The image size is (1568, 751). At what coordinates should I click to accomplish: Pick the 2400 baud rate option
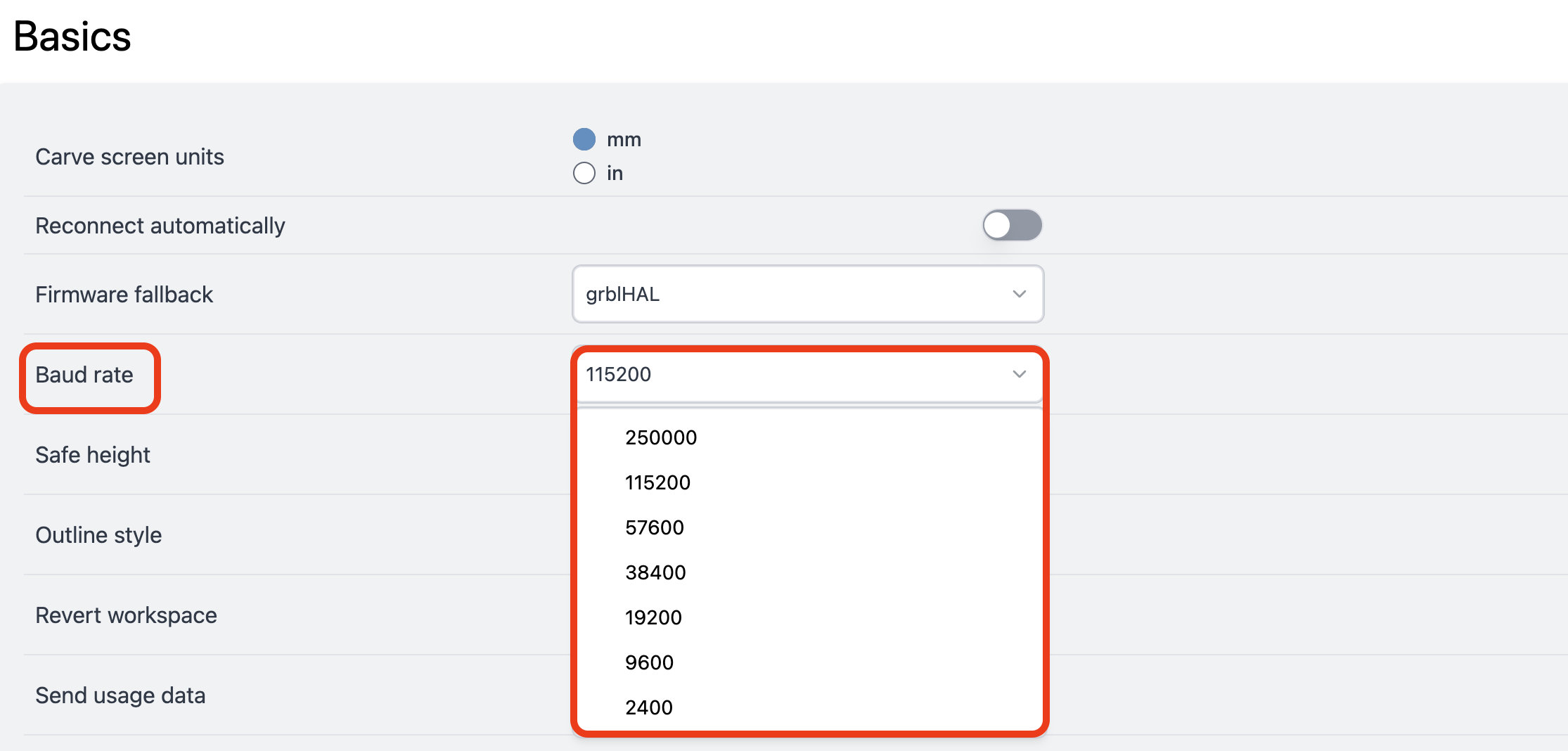(x=649, y=707)
